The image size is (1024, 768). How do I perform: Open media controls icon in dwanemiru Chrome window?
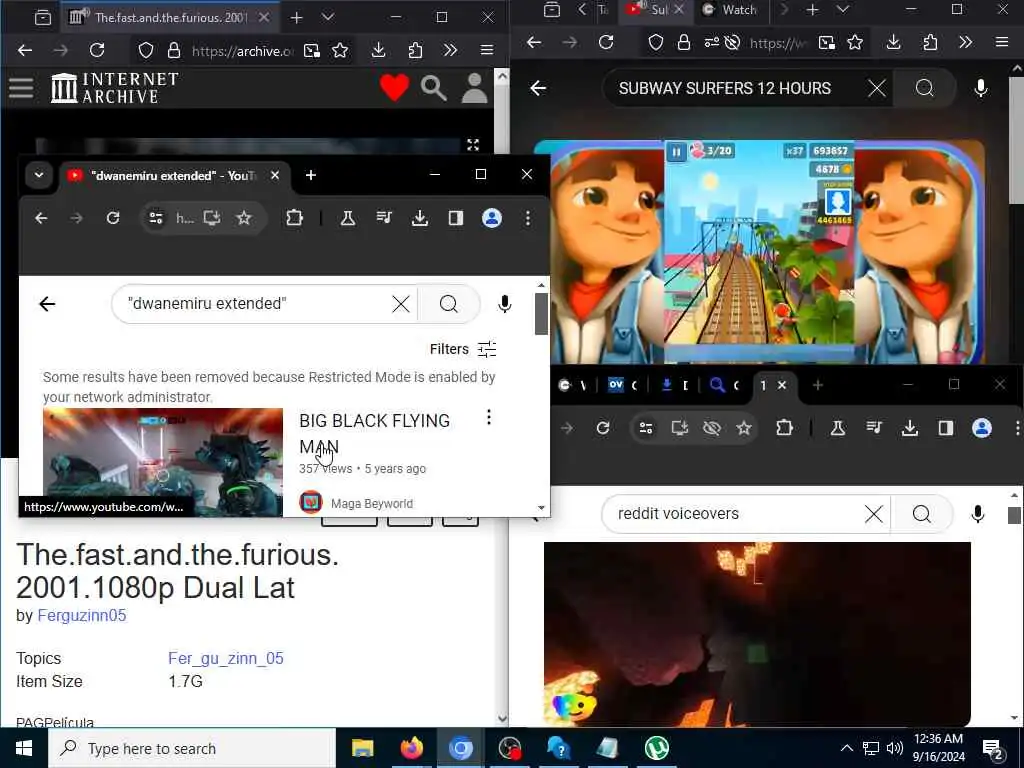coord(384,218)
